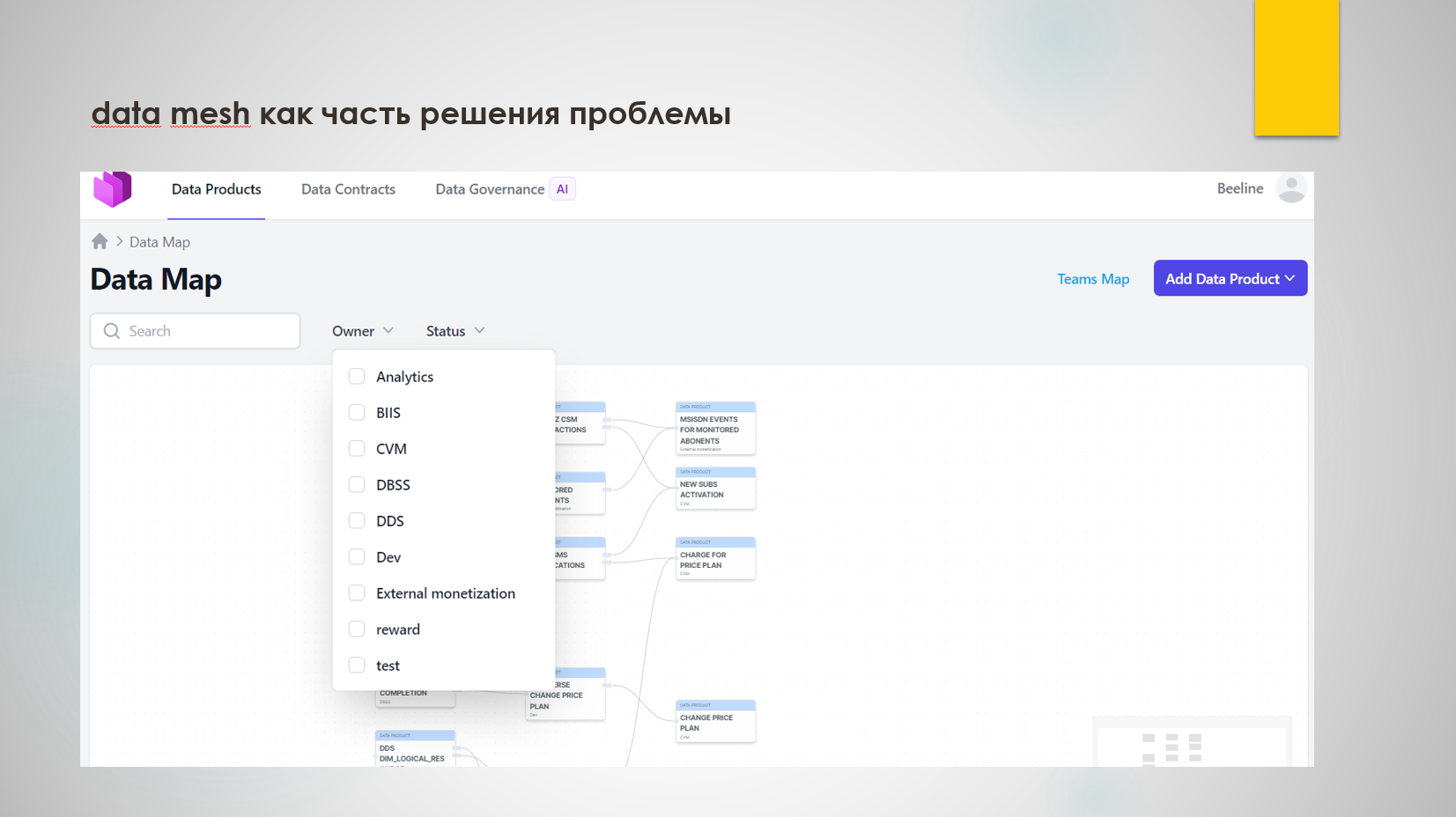The width and height of the screenshot is (1456, 817).
Task: Toggle the reward owner checkbox
Action: click(357, 629)
